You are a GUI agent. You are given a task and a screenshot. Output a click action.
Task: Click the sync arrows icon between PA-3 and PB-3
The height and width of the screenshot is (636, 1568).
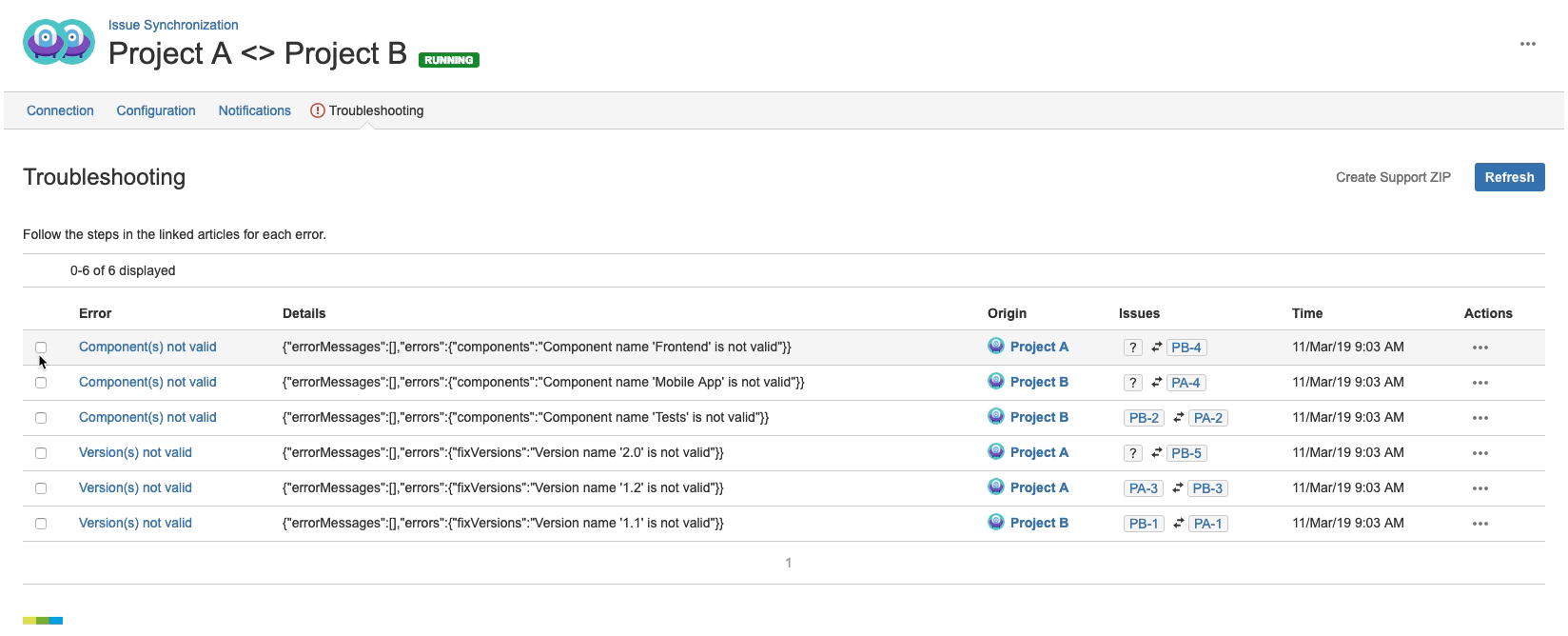pyautogui.click(x=1177, y=487)
